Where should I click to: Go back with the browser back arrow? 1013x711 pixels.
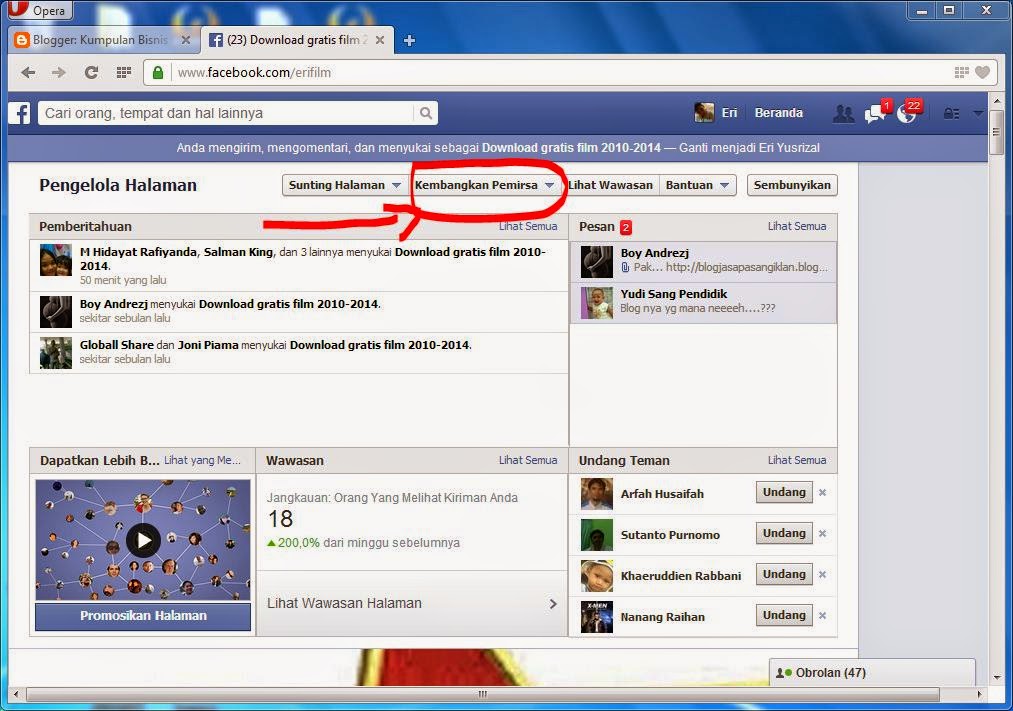[x=28, y=72]
